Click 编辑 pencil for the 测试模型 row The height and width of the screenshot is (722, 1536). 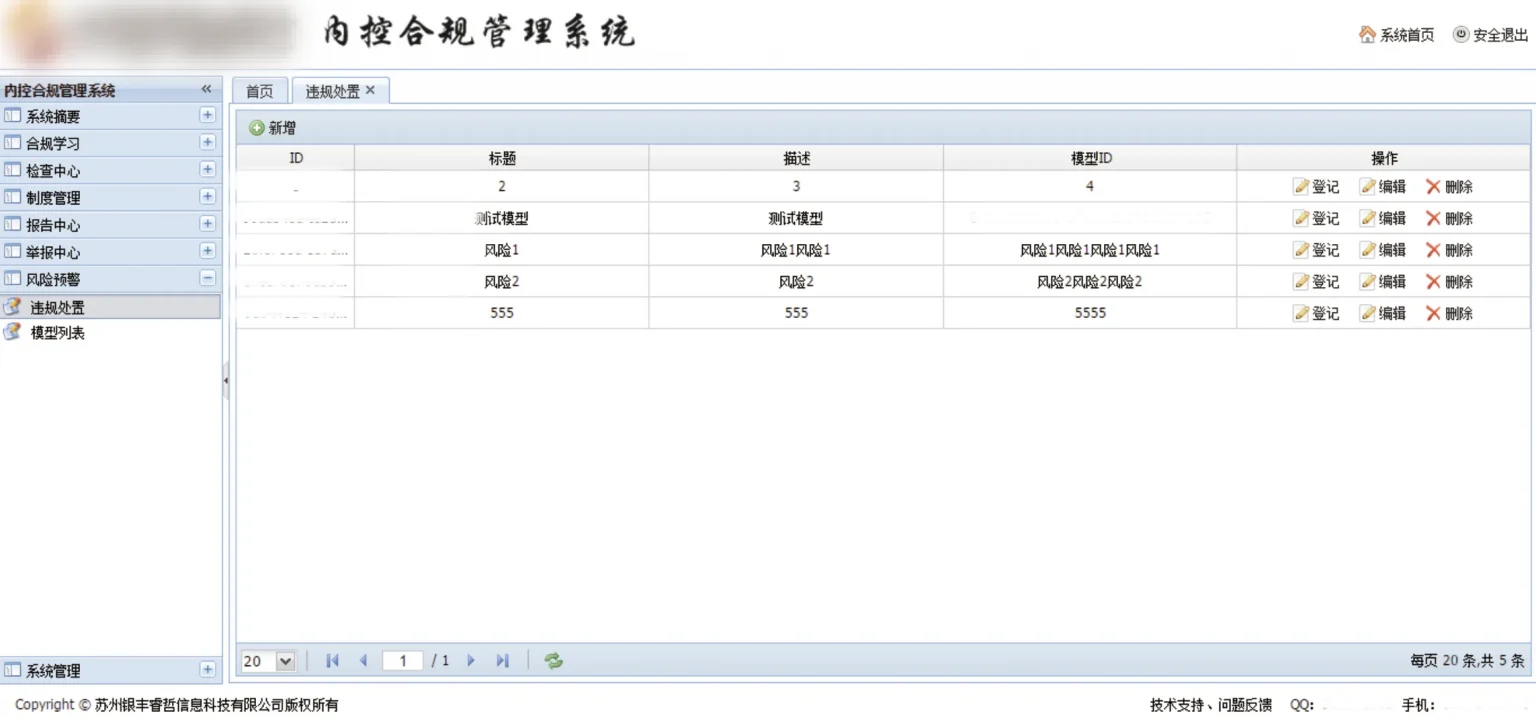pos(1368,218)
